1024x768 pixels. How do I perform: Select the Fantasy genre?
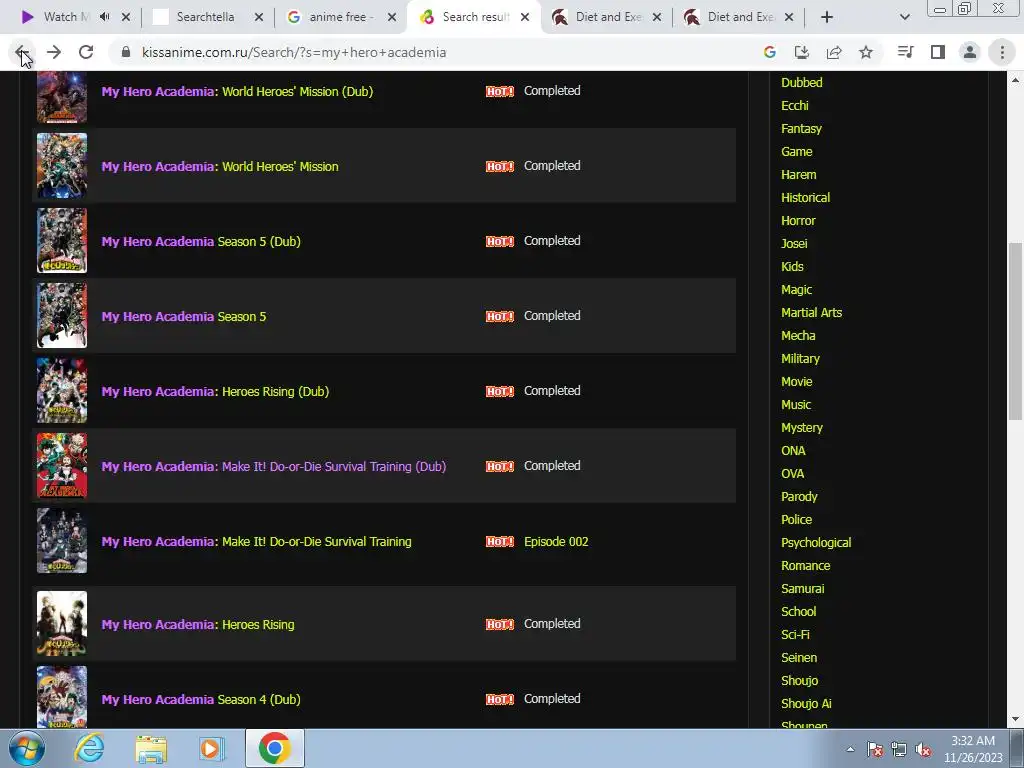tap(801, 129)
